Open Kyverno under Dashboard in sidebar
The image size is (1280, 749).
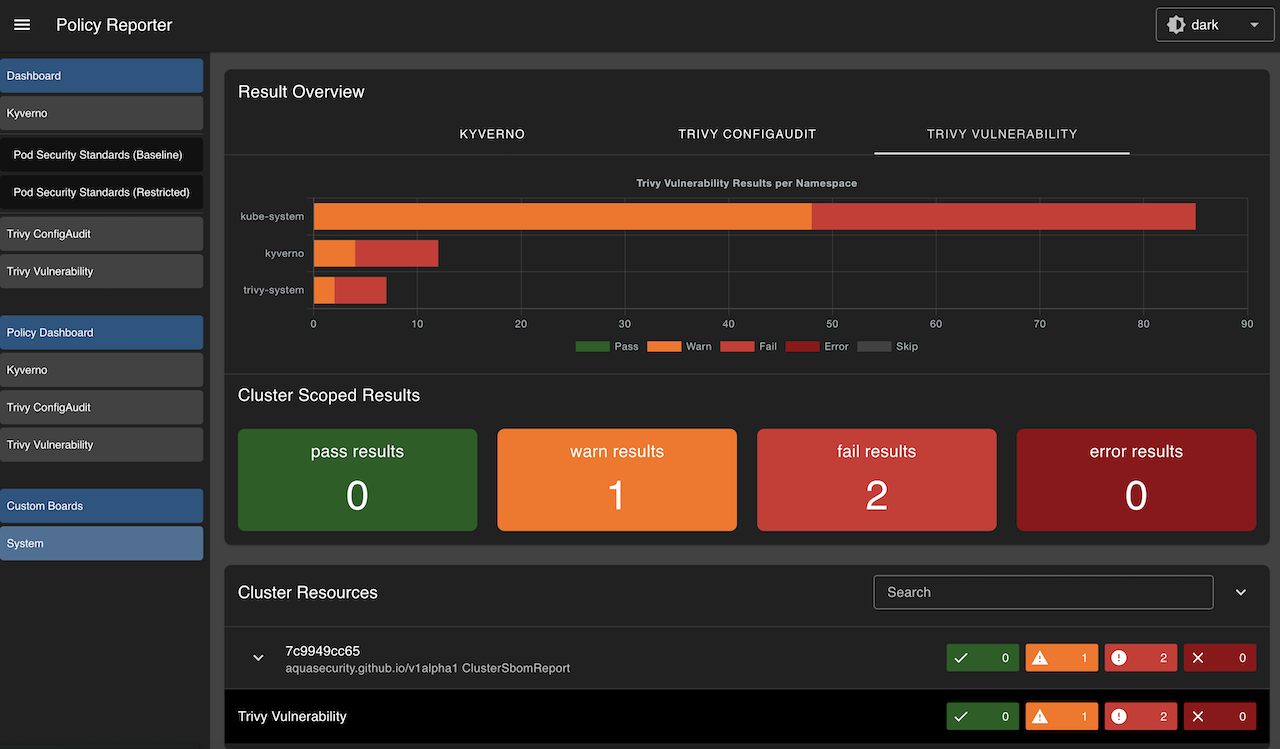coord(101,113)
